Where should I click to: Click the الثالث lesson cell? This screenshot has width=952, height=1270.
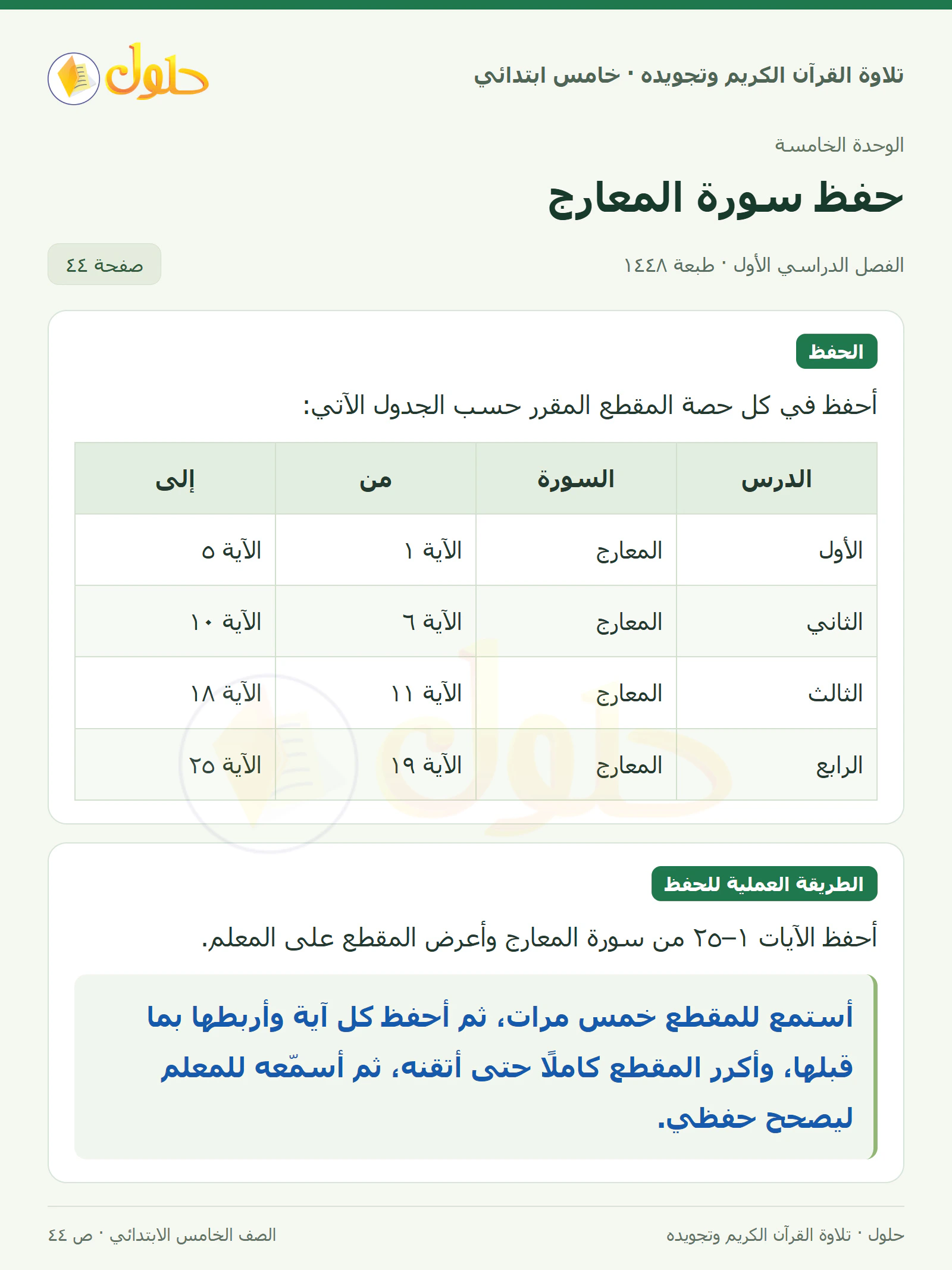(776, 692)
